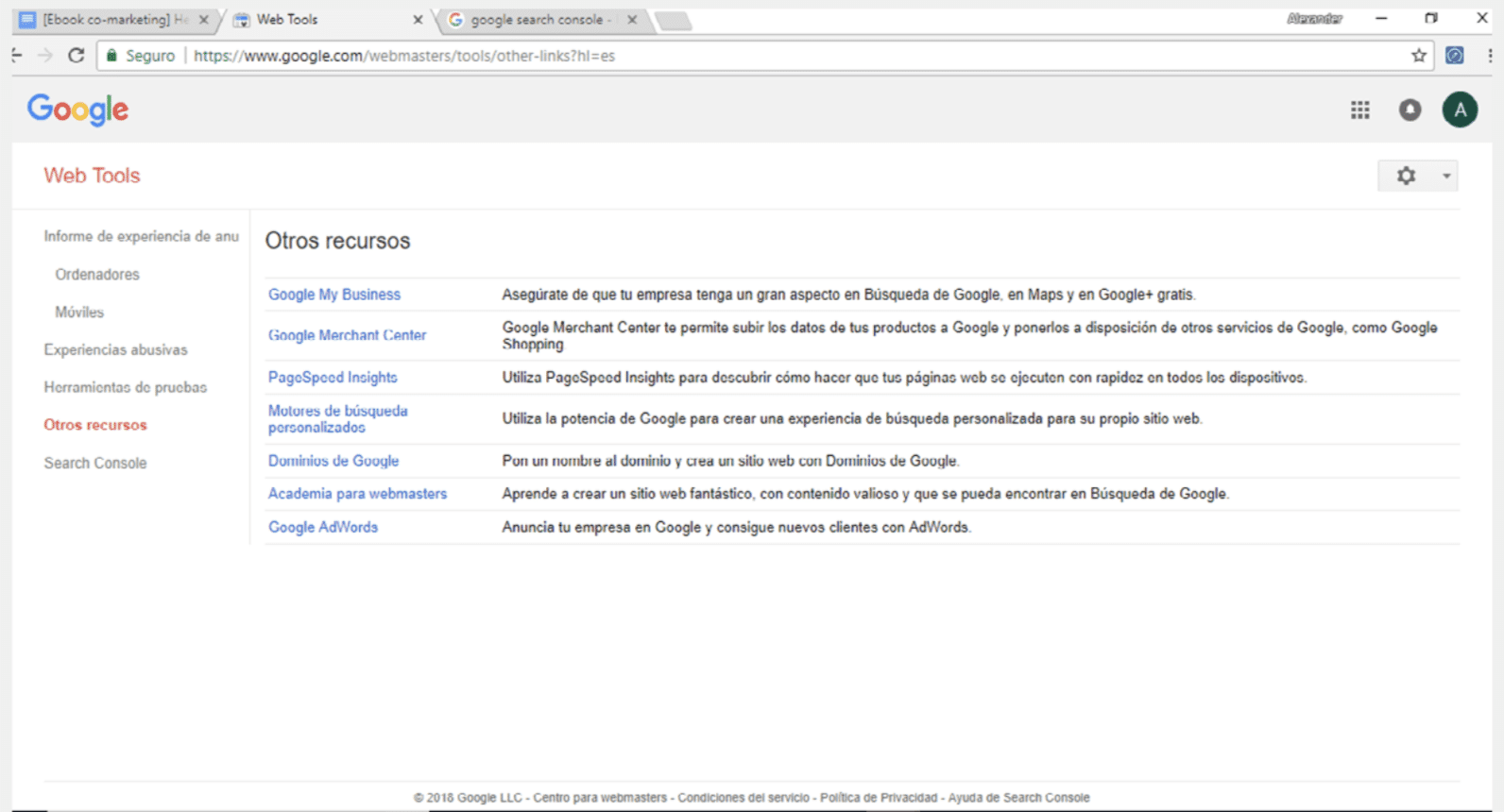Select Search Console in the sidebar
Viewport: 1504px width, 812px height.
95,464
